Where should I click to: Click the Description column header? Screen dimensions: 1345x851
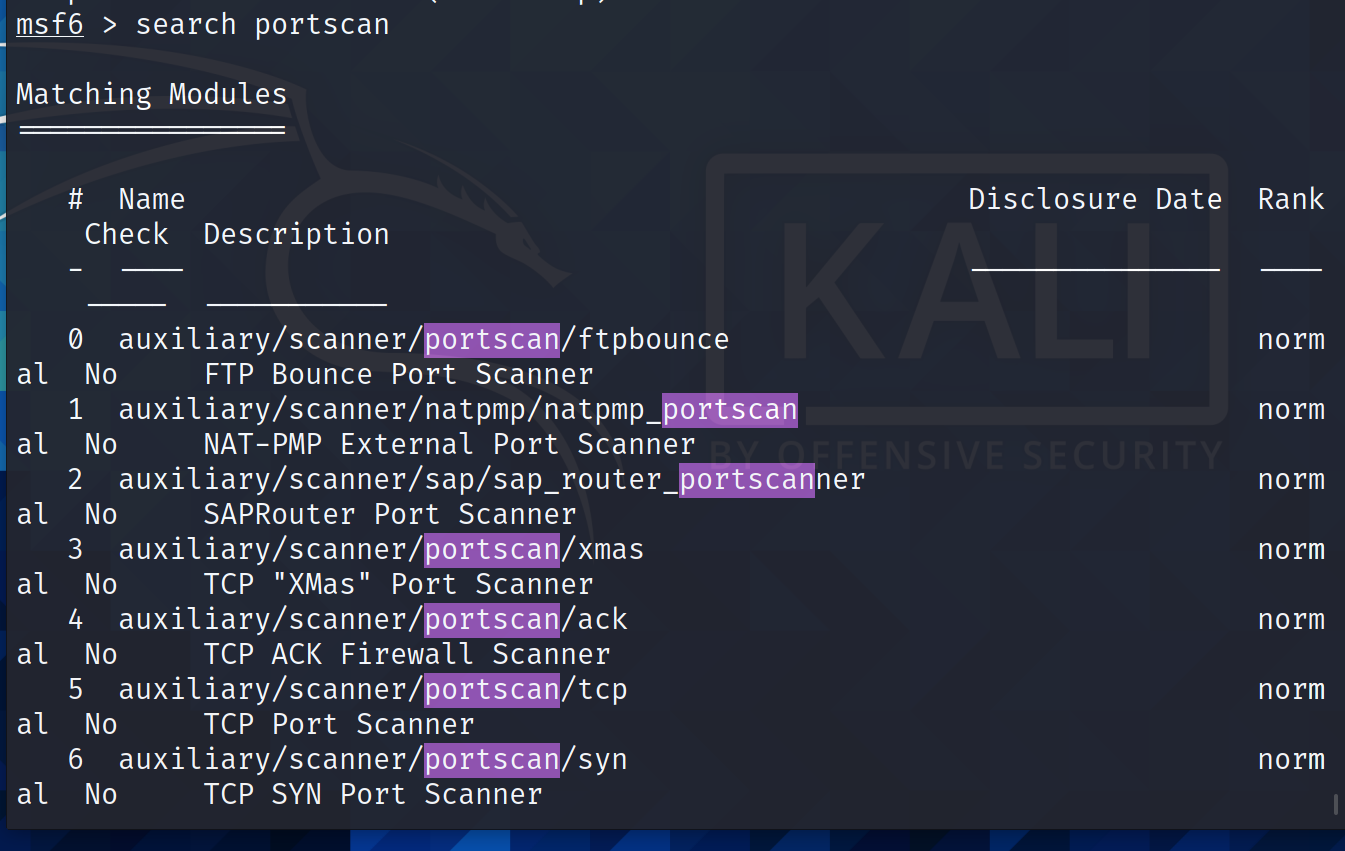tap(296, 234)
